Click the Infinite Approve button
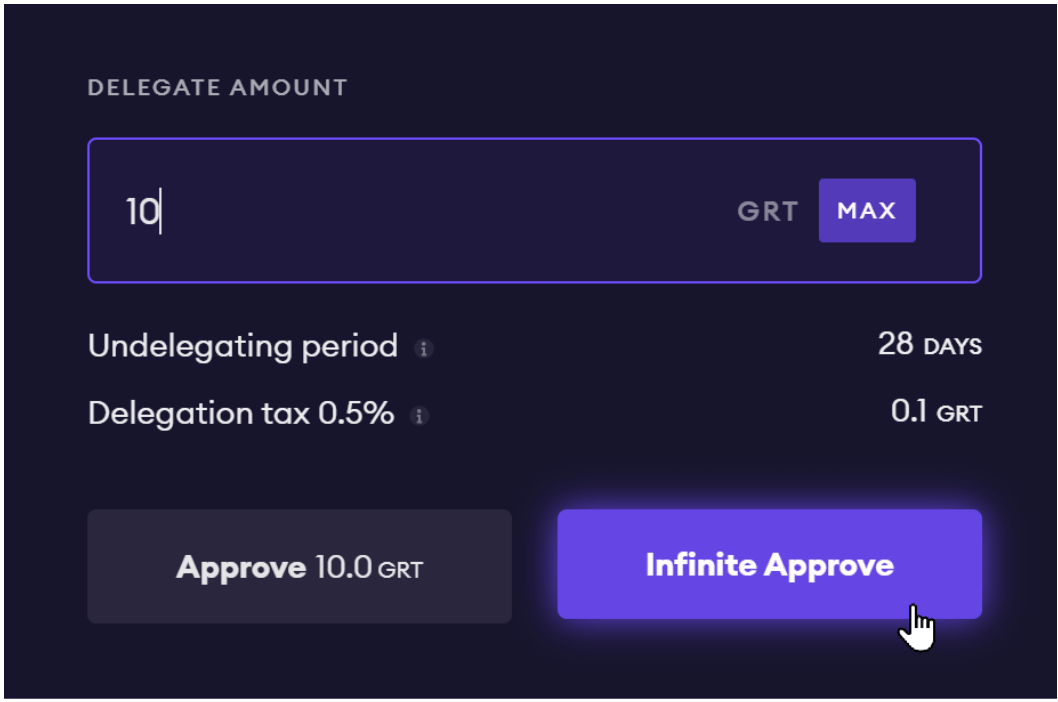The image size is (1058, 702). pyautogui.click(x=769, y=565)
